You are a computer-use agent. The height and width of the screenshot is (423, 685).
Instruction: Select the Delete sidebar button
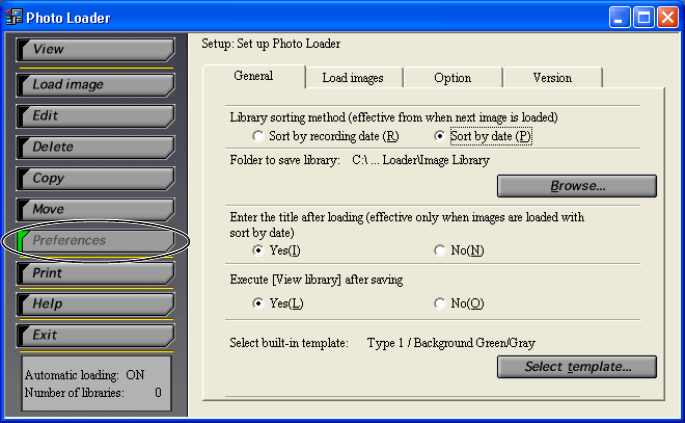[x=95, y=147]
